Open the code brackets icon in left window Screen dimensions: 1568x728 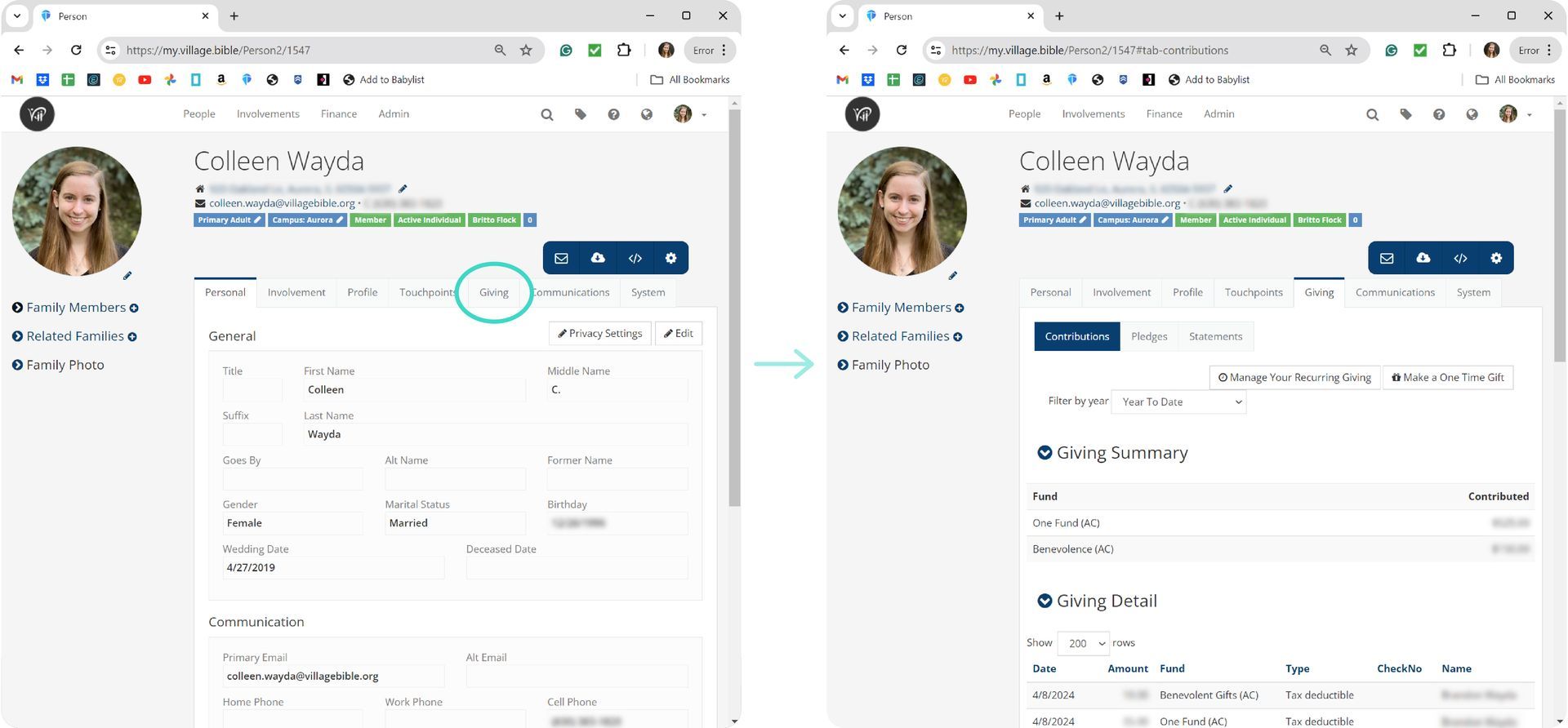pos(635,258)
